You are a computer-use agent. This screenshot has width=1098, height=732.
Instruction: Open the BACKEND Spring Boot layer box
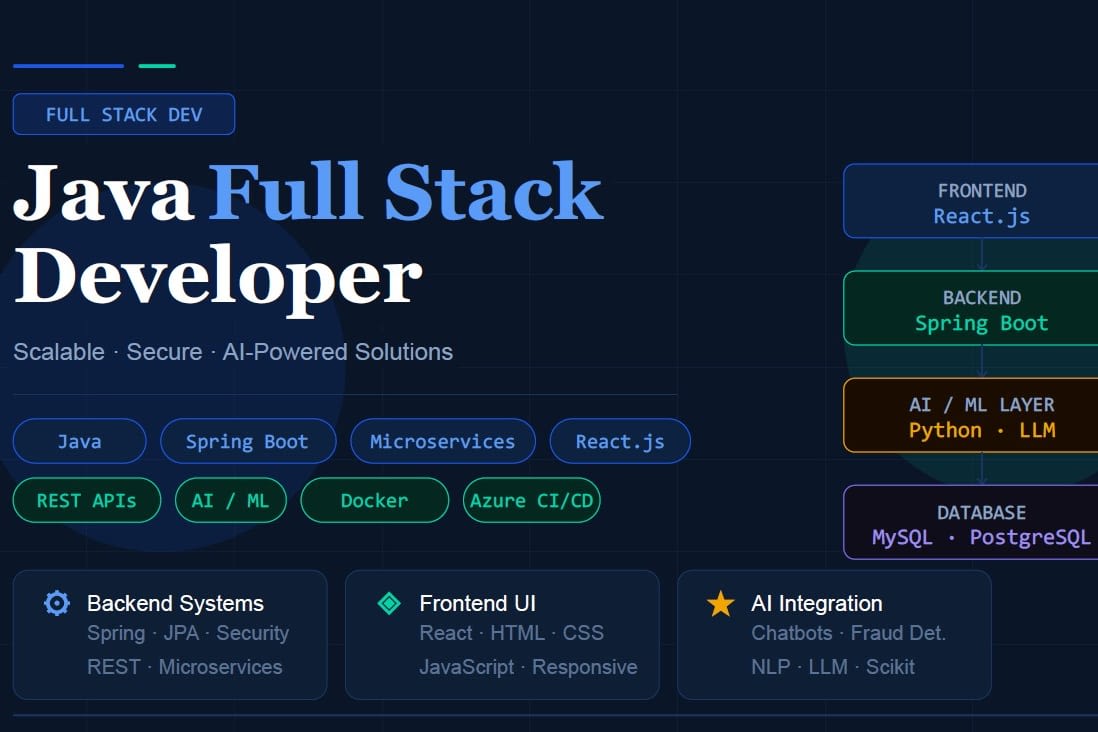pos(971,308)
